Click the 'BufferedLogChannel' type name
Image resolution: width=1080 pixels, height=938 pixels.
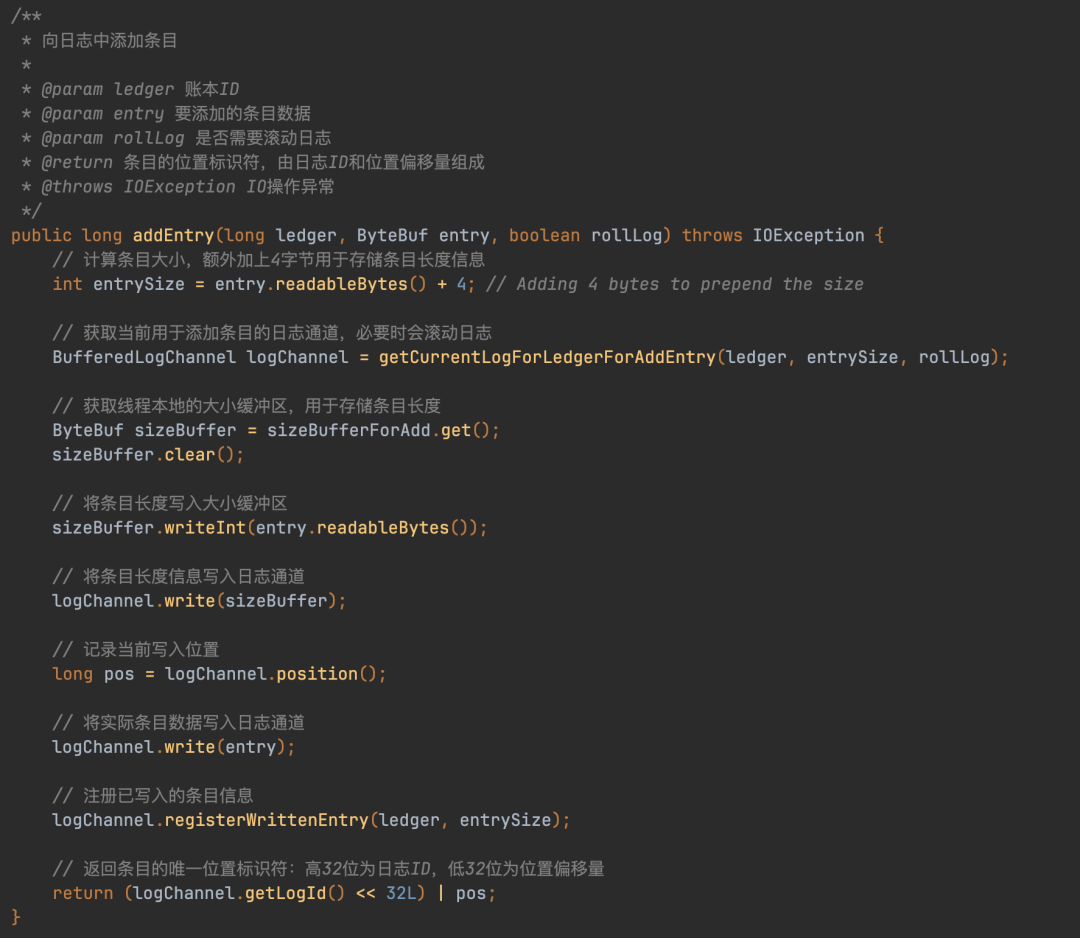[x=144, y=357]
